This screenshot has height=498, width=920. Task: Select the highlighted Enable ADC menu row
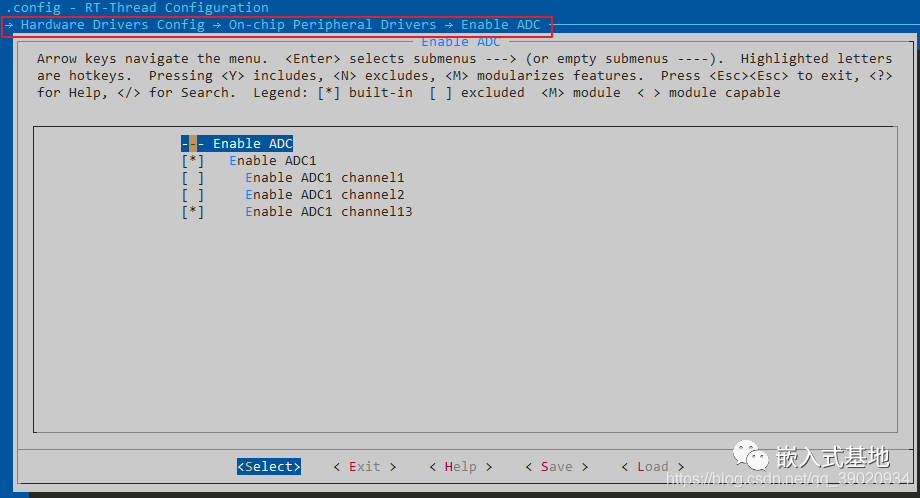(x=252, y=144)
